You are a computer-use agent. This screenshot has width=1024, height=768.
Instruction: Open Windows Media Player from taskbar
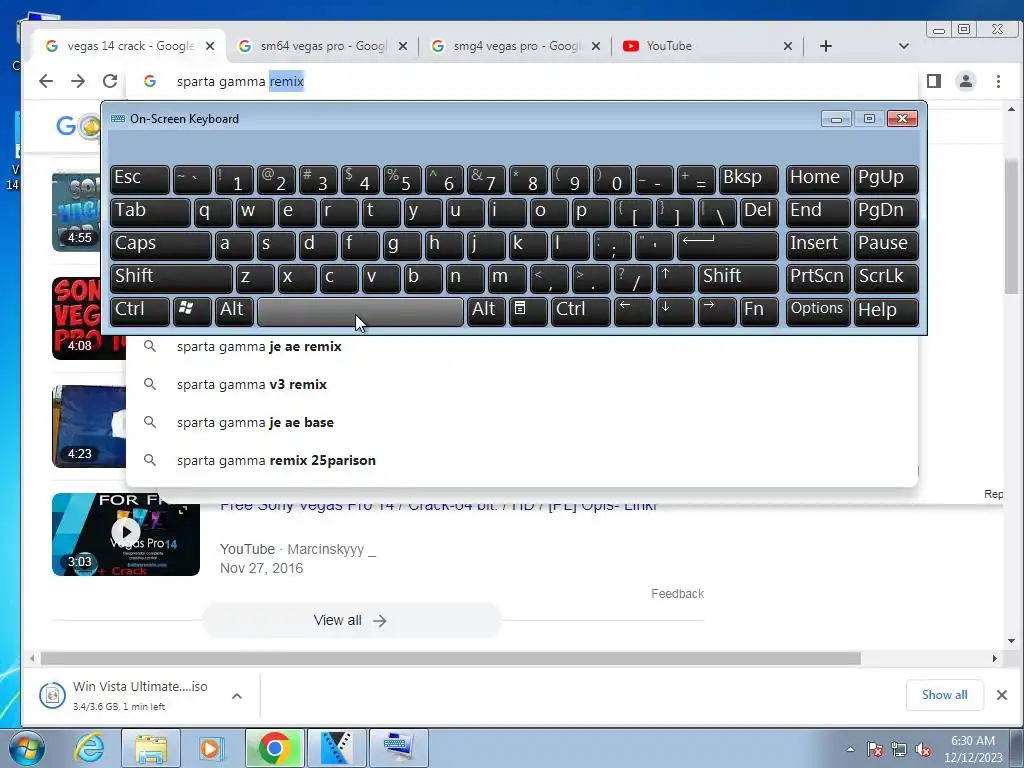pos(210,748)
